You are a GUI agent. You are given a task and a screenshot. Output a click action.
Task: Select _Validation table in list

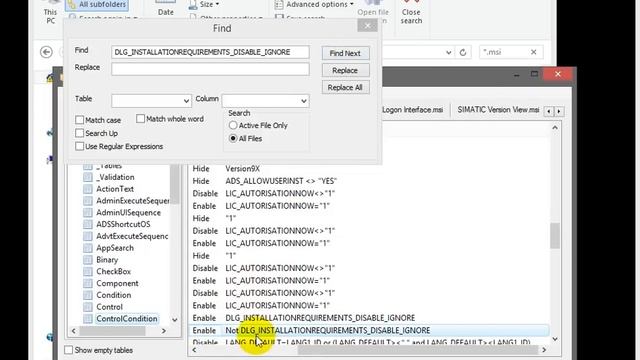pyautogui.click(x=115, y=177)
